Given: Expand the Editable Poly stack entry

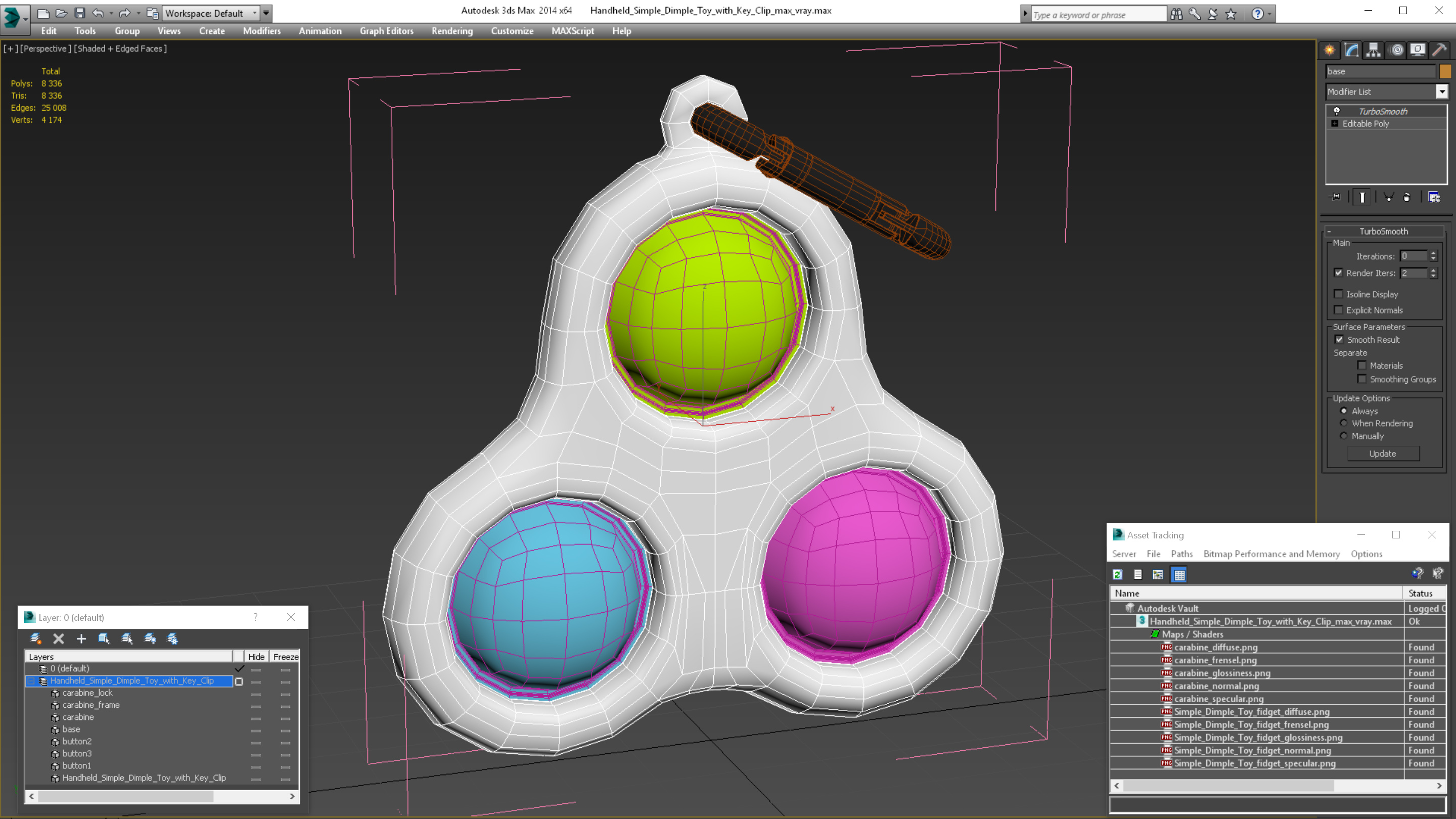Looking at the screenshot, I should tap(1335, 123).
